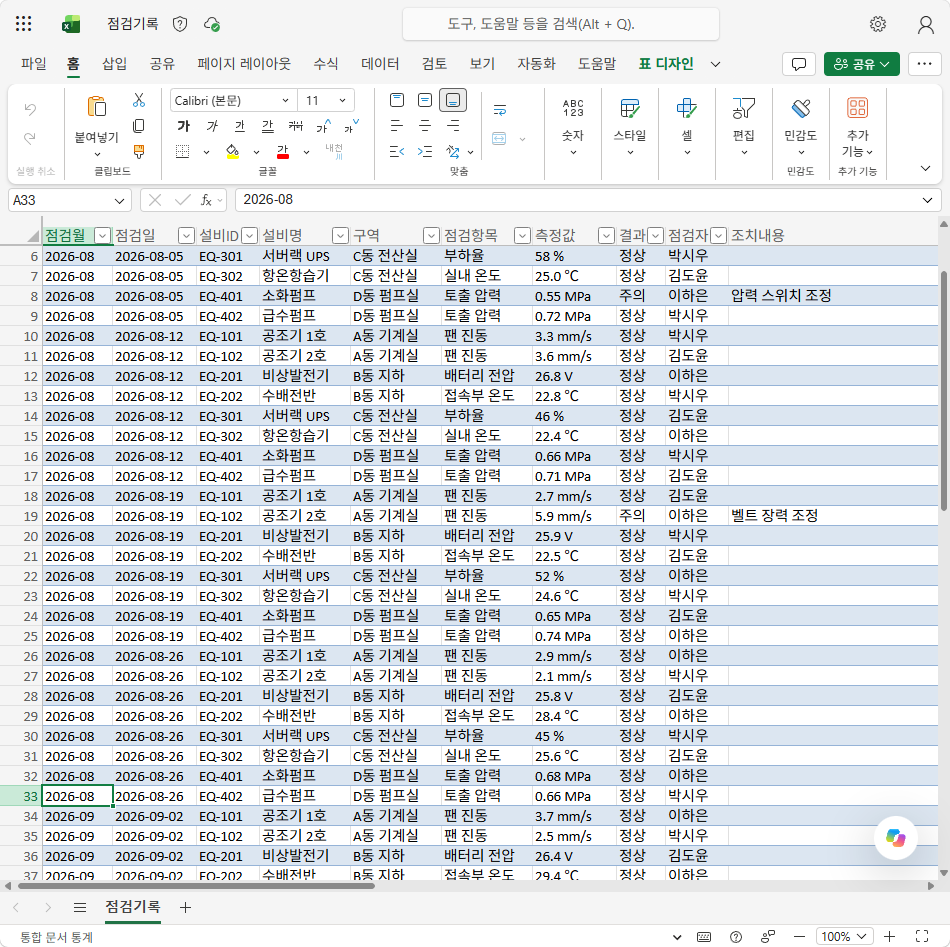Click the wrap text icon
Viewport: 950px width, 947px height.
click(500, 110)
